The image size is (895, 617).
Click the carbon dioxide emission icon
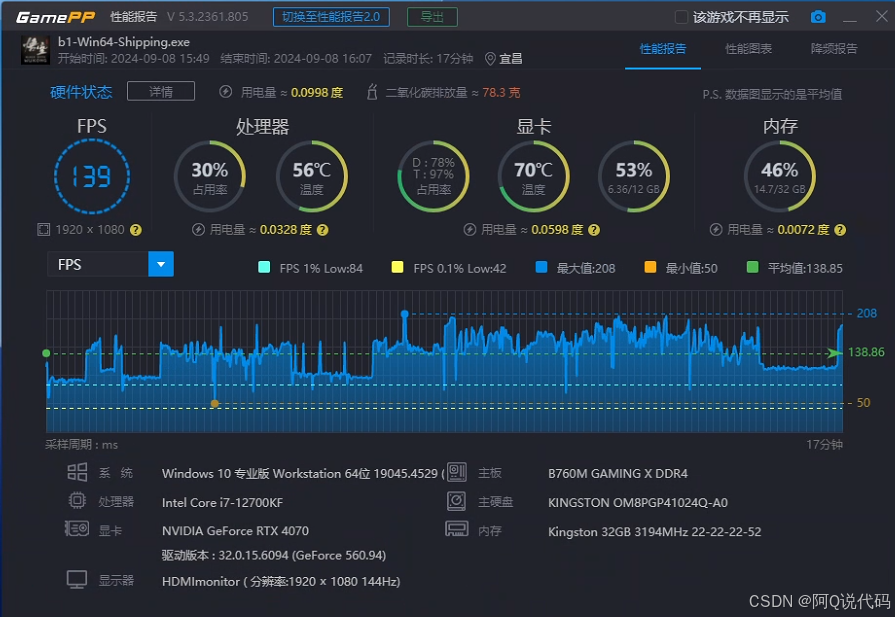pyautogui.click(x=373, y=92)
